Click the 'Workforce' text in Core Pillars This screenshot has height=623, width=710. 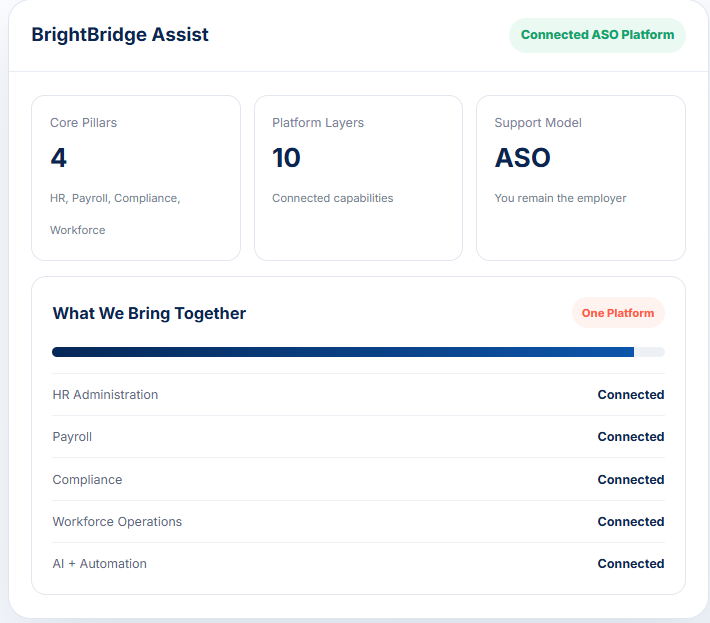pyautogui.click(x=77, y=230)
